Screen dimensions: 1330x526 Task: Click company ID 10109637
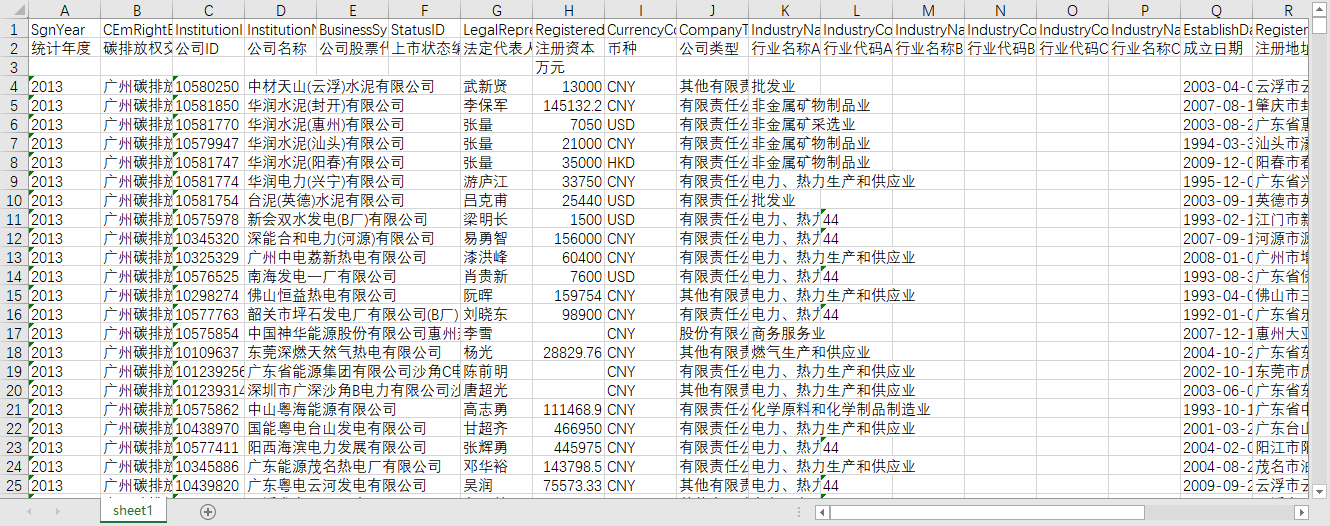(x=209, y=352)
